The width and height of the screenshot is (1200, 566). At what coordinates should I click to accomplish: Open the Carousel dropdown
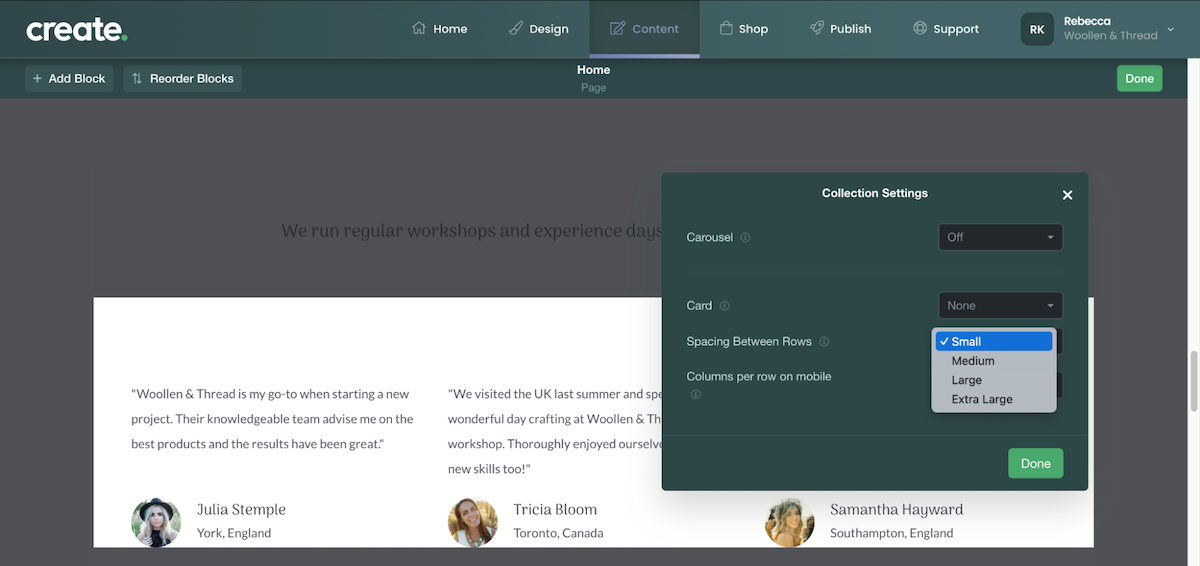click(1000, 237)
